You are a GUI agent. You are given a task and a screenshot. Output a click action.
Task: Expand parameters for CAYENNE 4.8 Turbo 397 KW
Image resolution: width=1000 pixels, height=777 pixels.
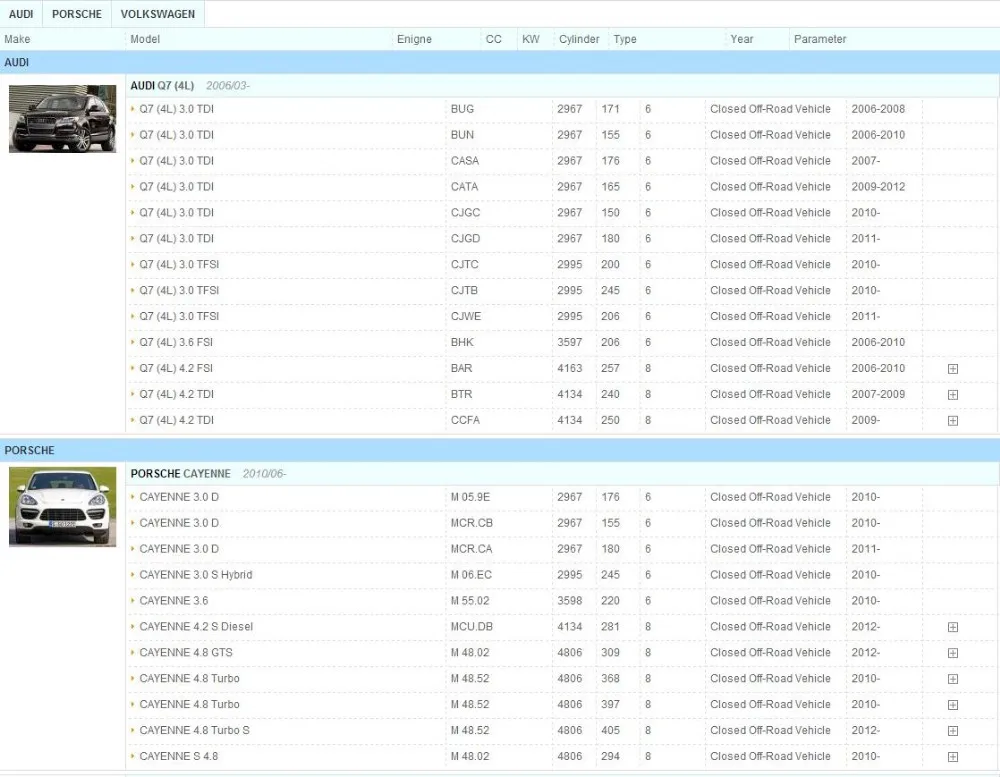953,705
